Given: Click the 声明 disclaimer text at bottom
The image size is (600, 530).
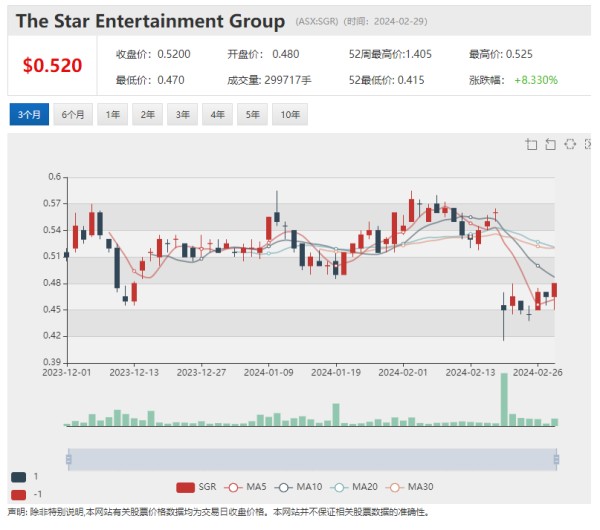Looking at the screenshot, I should coord(218,512).
